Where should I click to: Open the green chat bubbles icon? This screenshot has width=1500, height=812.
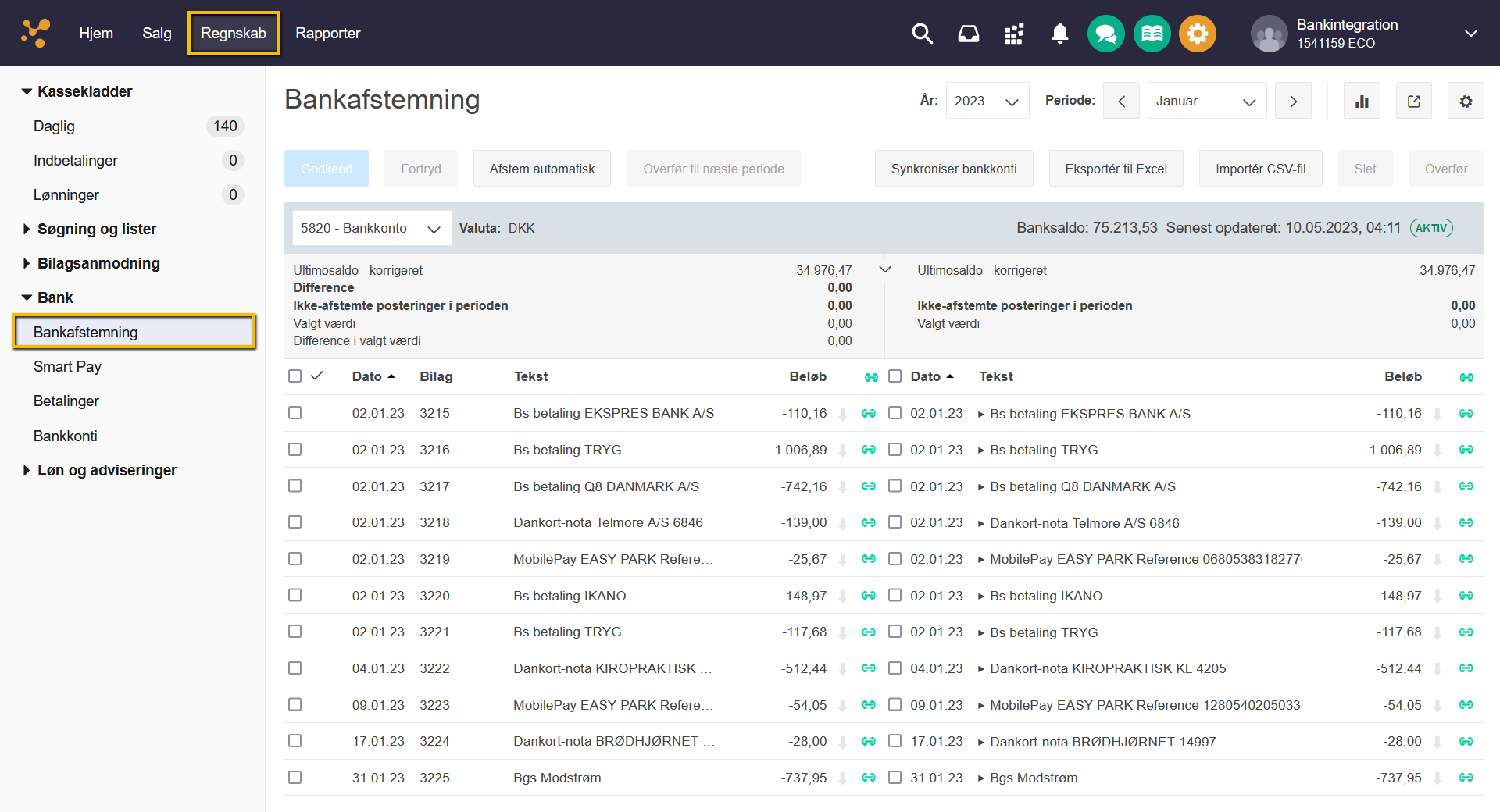[1105, 34]
